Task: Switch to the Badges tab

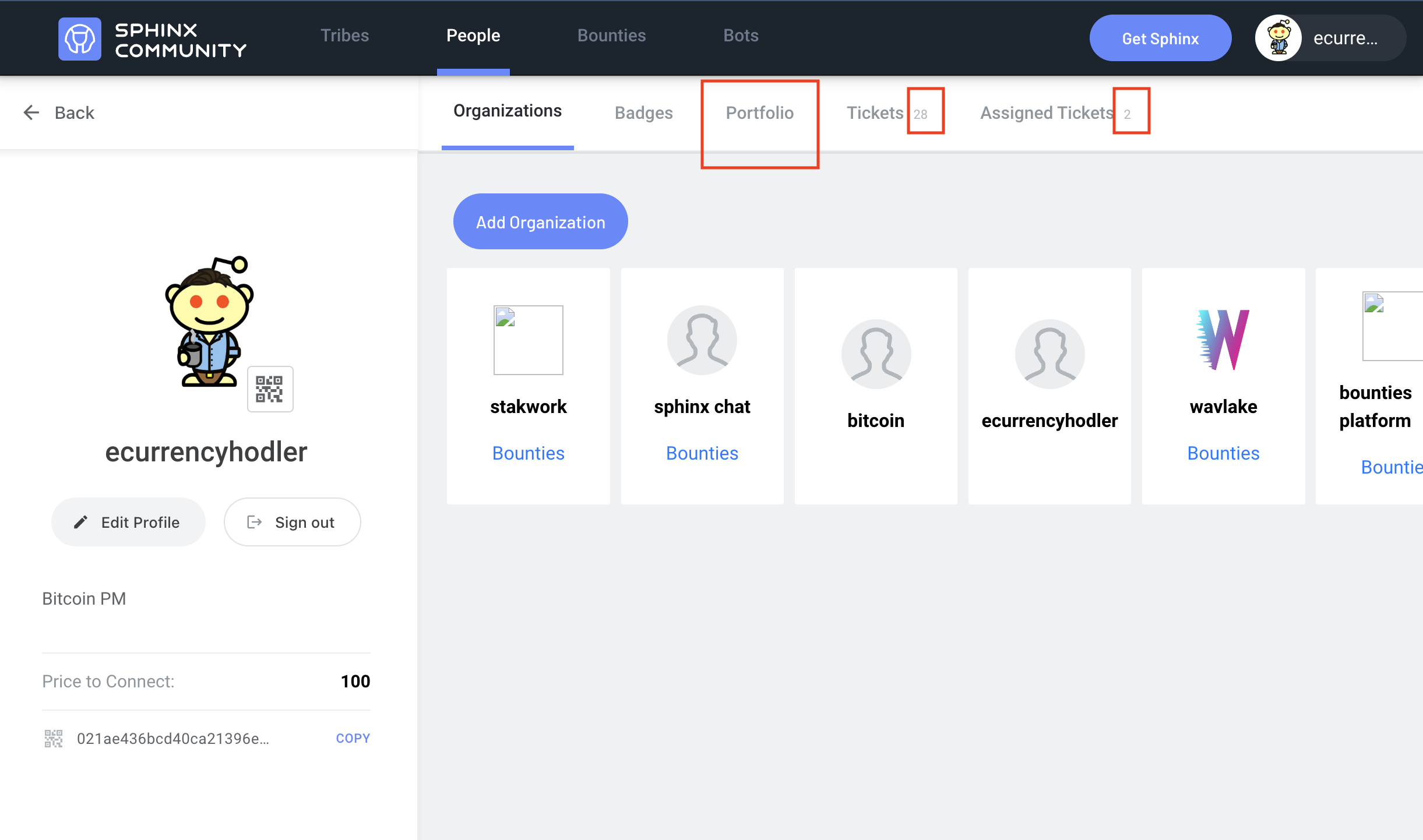Action: pyautogui.click(x=643, y=112)
